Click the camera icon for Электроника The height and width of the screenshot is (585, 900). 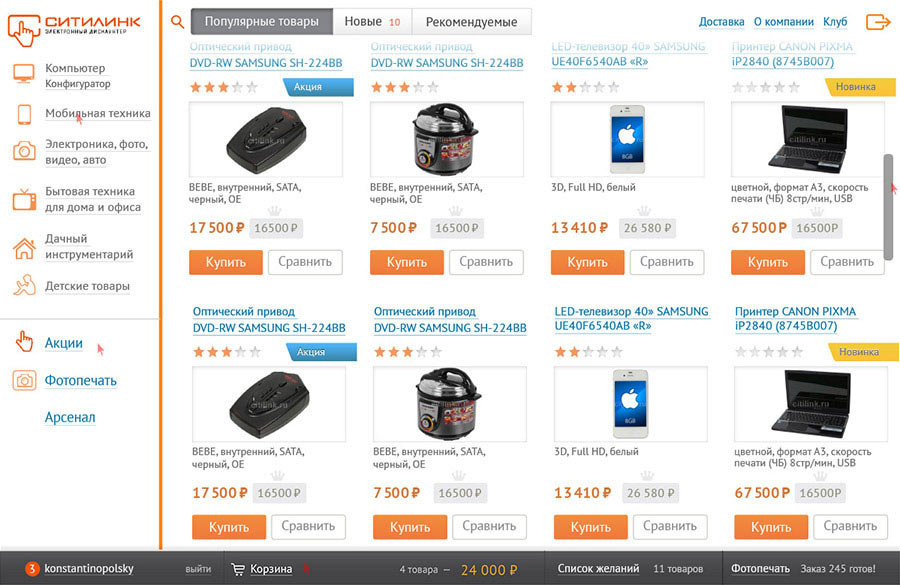(24, 151)
